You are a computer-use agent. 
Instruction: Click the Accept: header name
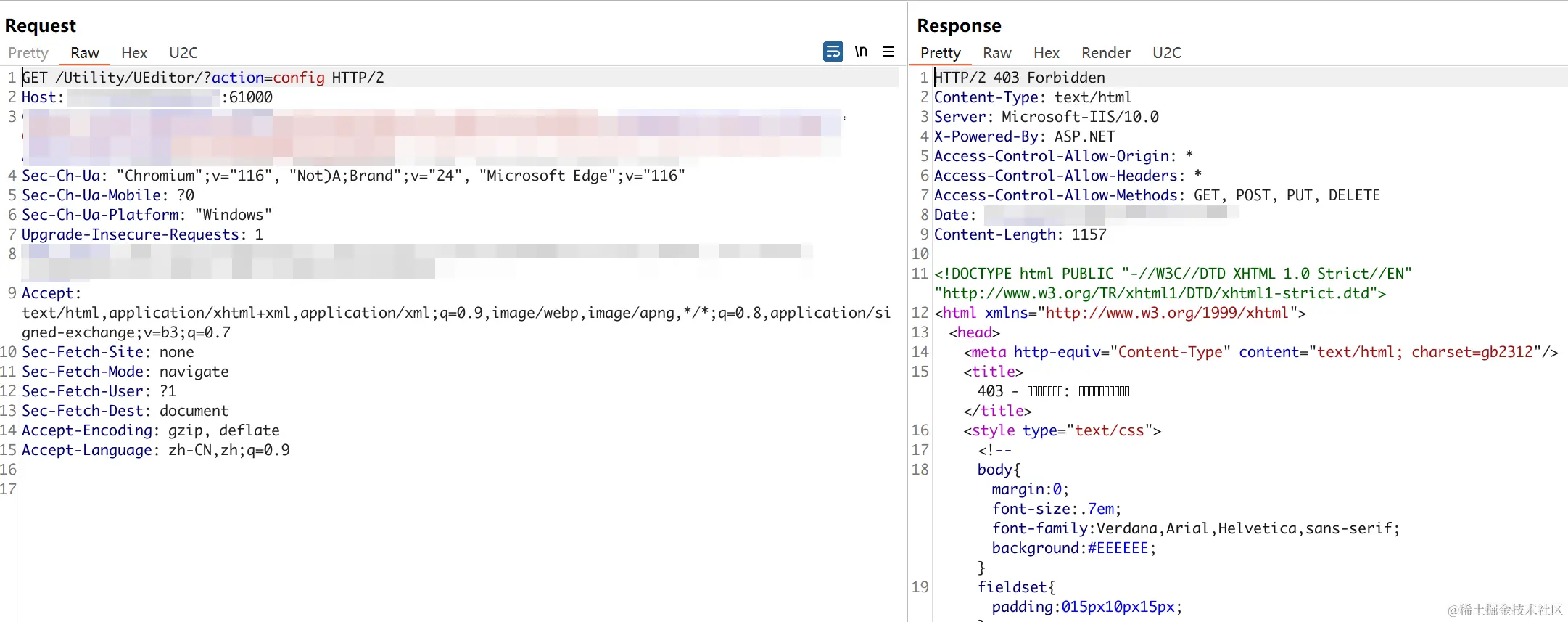[51, 293]
